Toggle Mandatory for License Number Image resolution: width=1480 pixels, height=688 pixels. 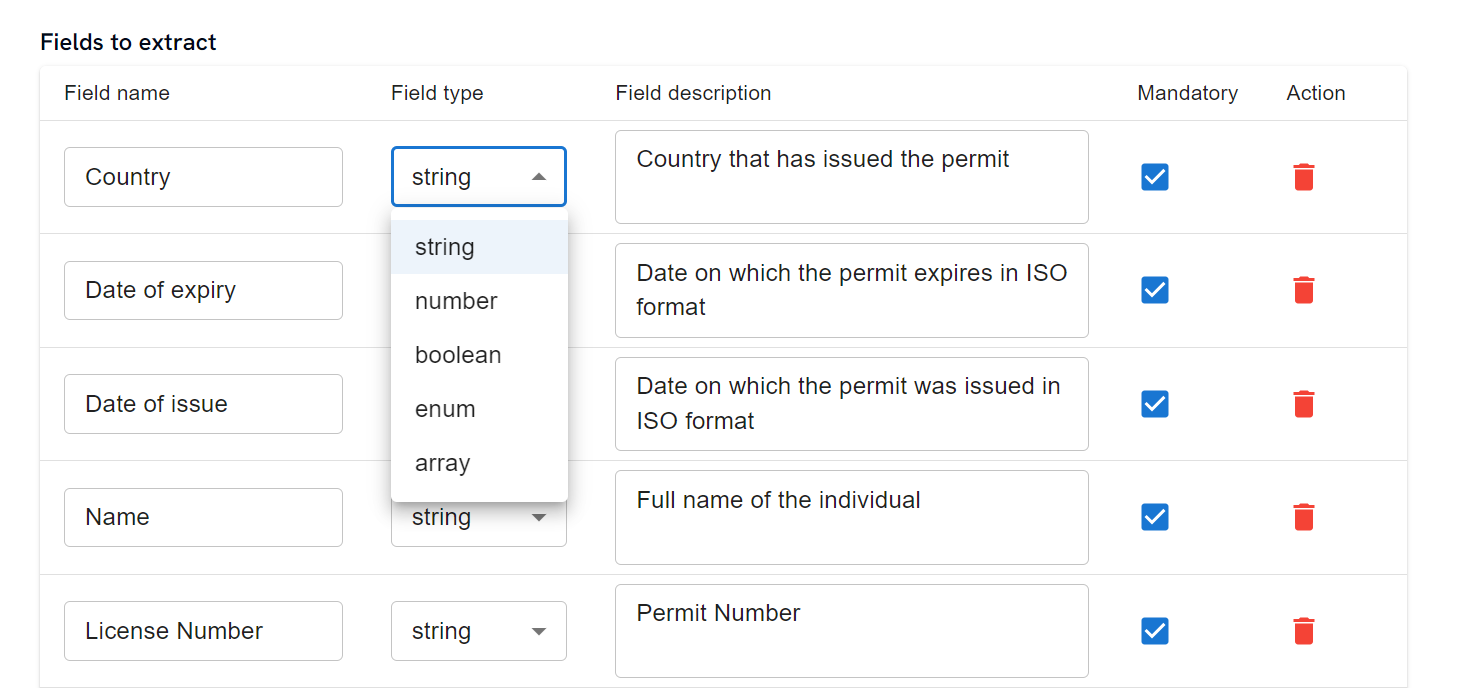[x=1154, y=631]
